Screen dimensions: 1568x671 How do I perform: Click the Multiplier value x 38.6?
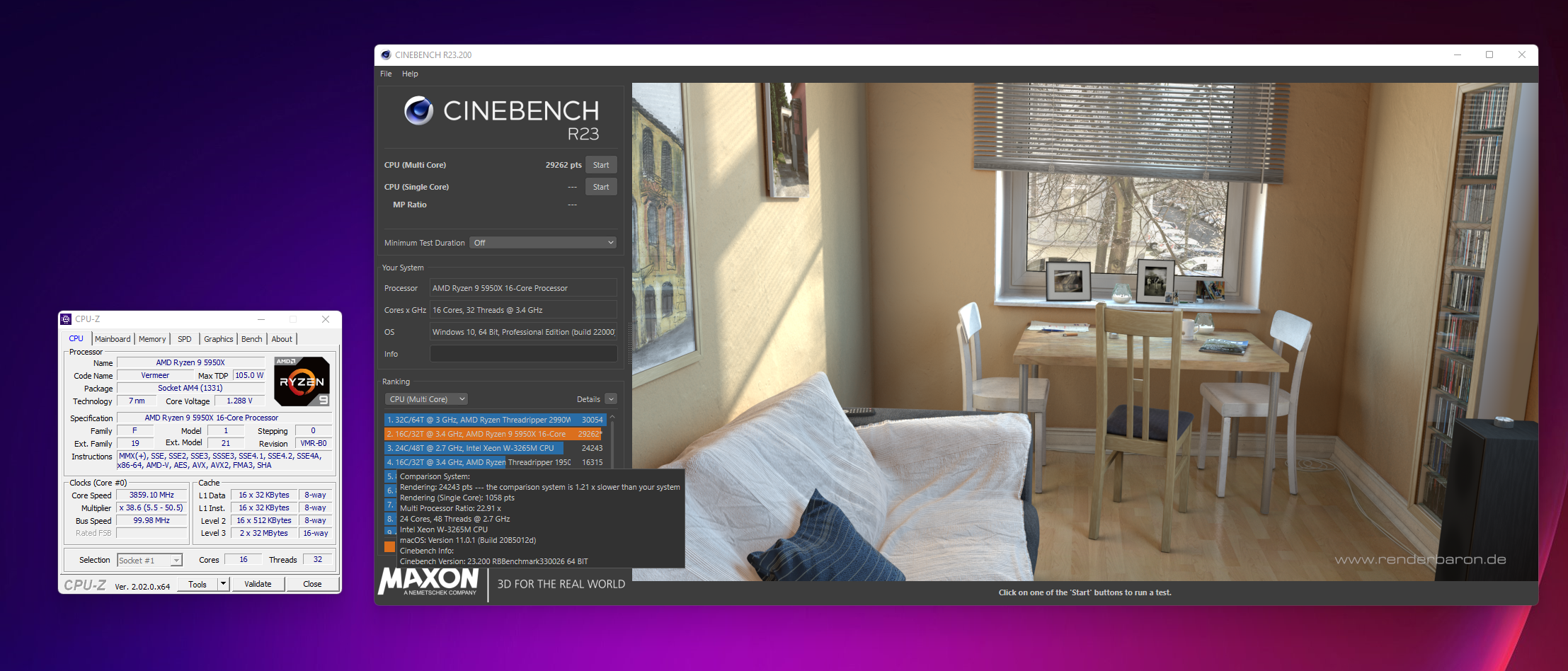pyautogui.click(x=151, y=507)
